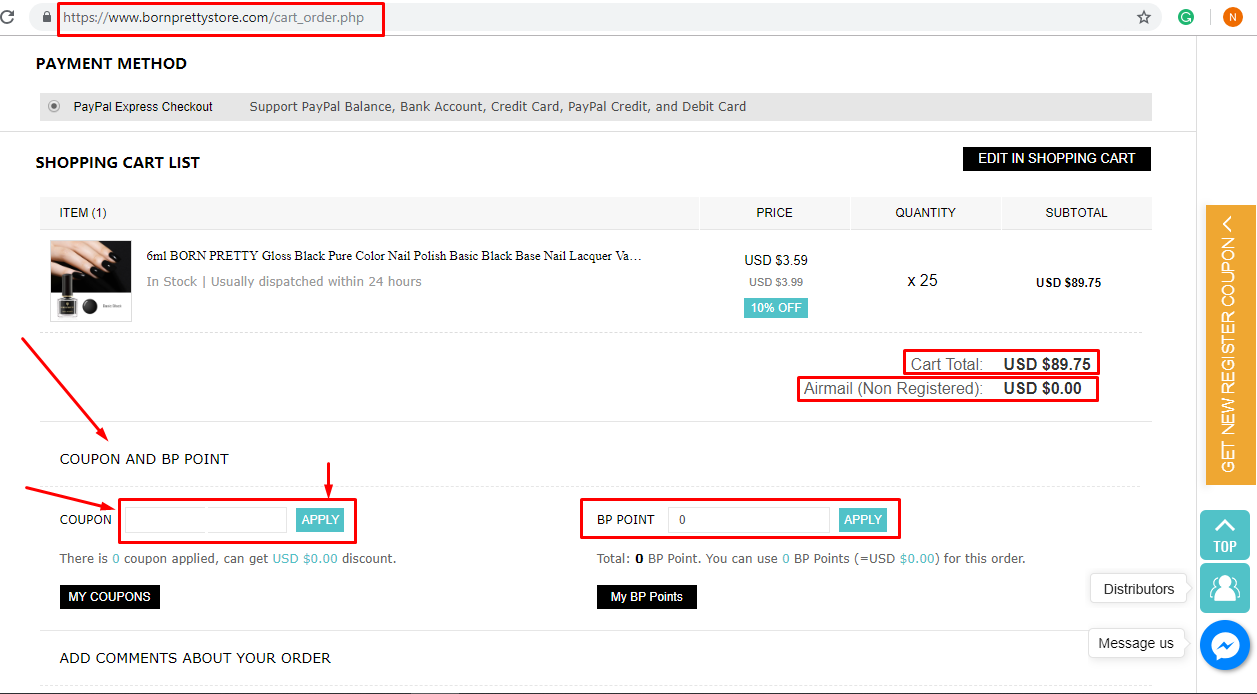Click EDIT IN SHOPPING CART button
The height and width of the screenshot is (694, 1257).
[x=1057, y=158]
